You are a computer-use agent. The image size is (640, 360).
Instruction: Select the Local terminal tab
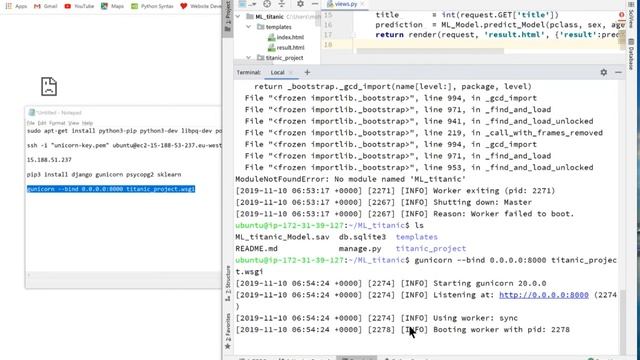tap(277, 72)
